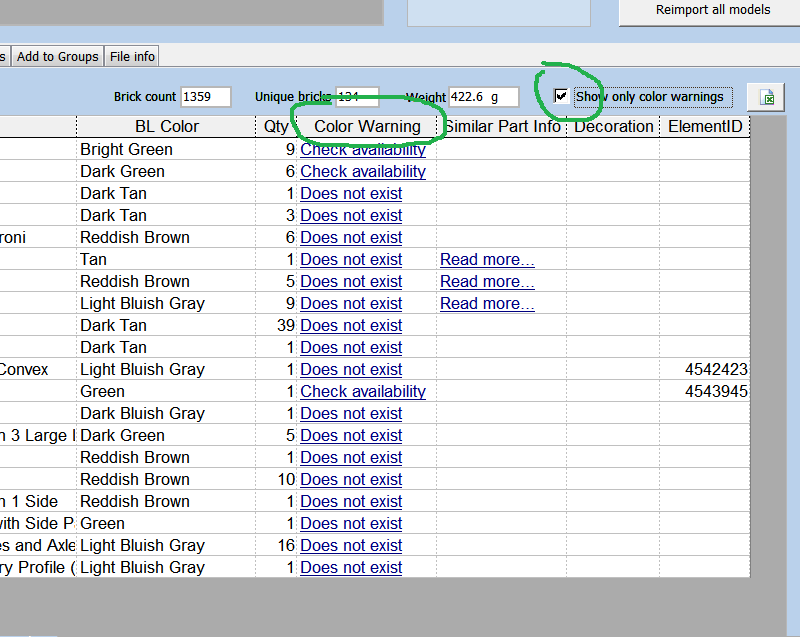
Task: Select the Bright Green color cell
Action: [166, 149]
